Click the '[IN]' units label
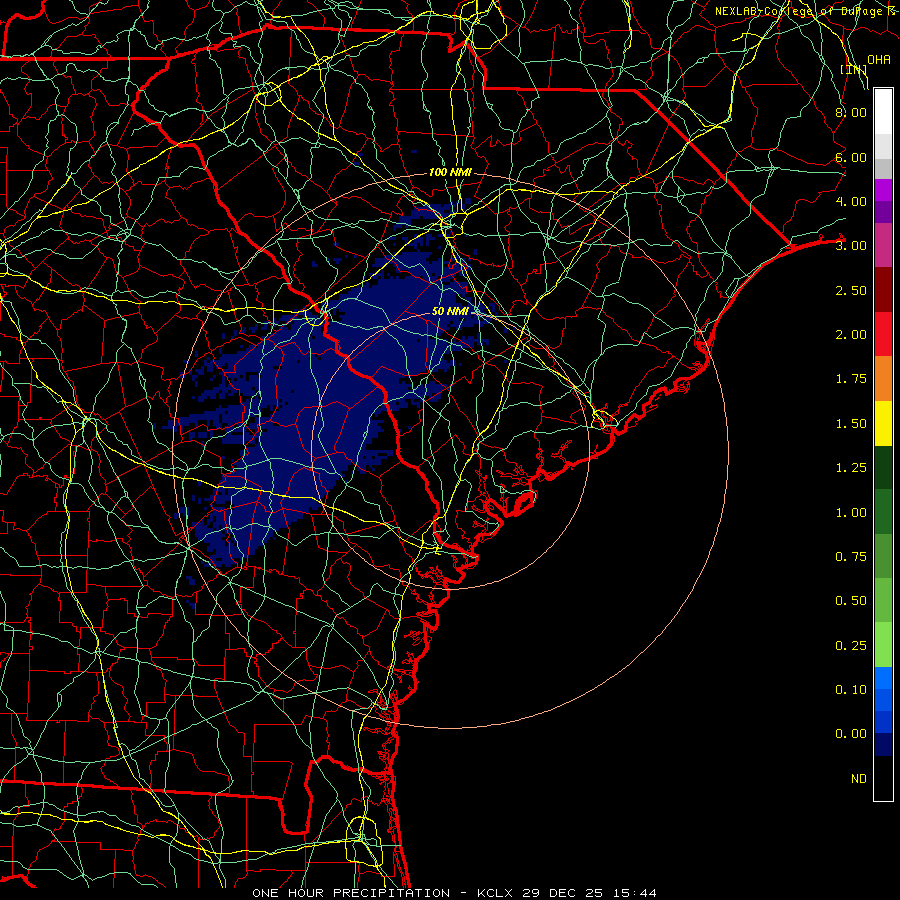This screenshot has height=900, width=900. coord(853,69)
